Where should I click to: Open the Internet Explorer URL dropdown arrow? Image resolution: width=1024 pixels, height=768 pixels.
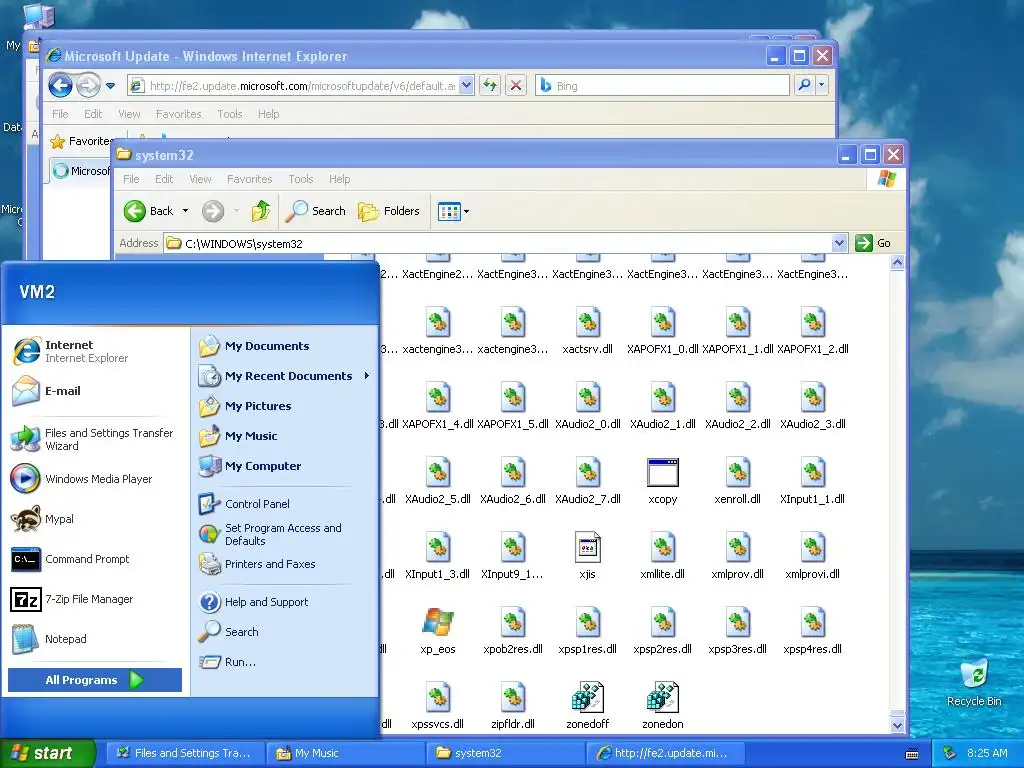click(x=466, y=86)
